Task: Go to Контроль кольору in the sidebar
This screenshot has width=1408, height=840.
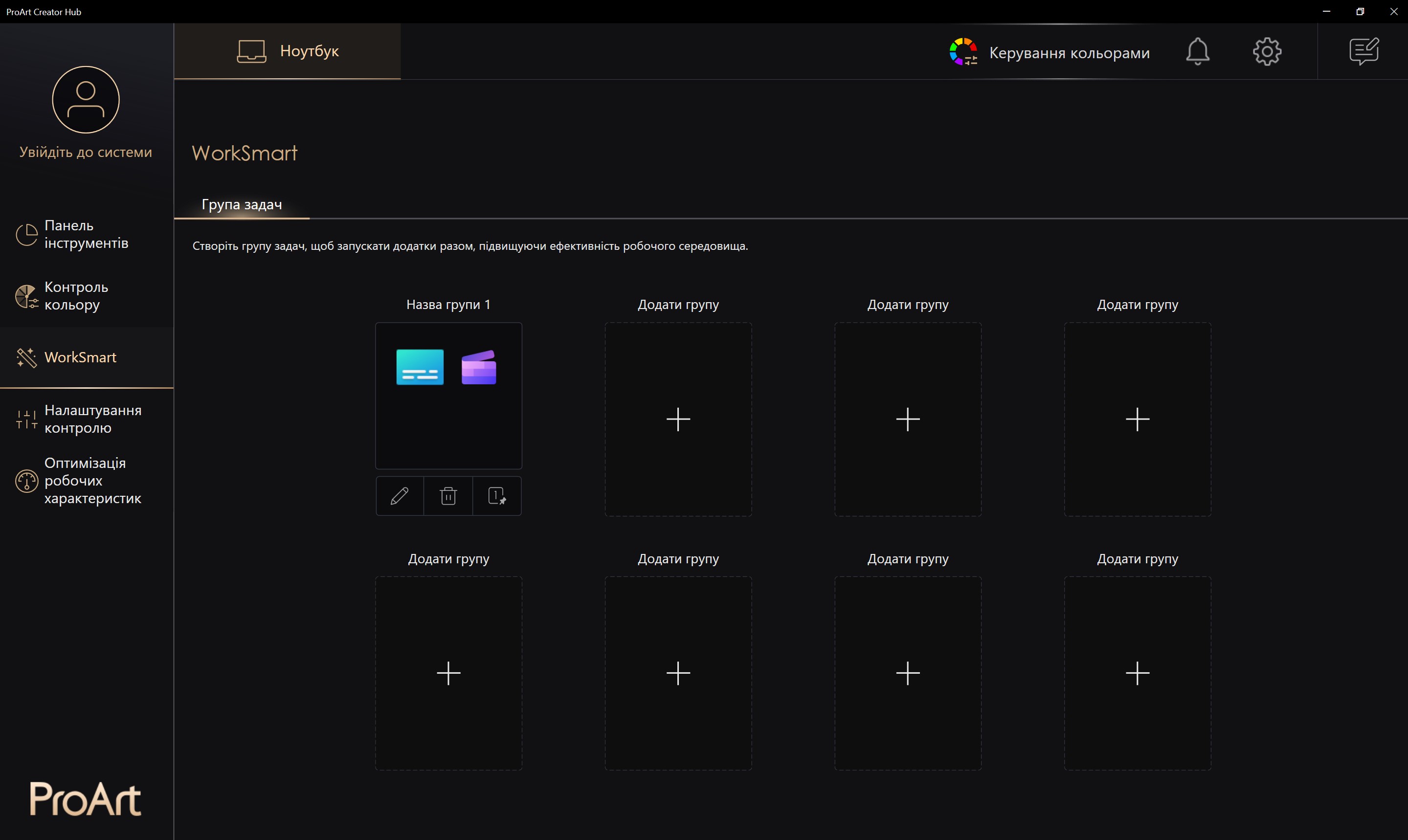Action: click(76, 296)
